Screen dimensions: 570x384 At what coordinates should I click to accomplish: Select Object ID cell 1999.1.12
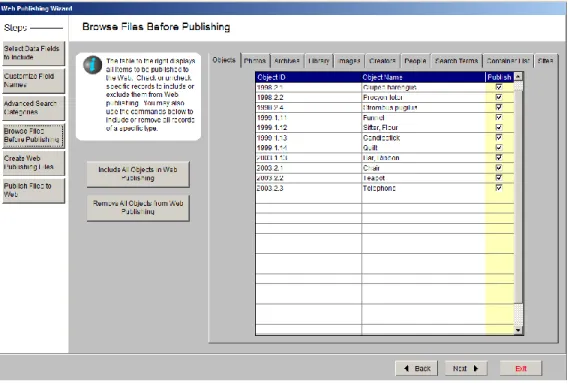[x=309, y=128]
